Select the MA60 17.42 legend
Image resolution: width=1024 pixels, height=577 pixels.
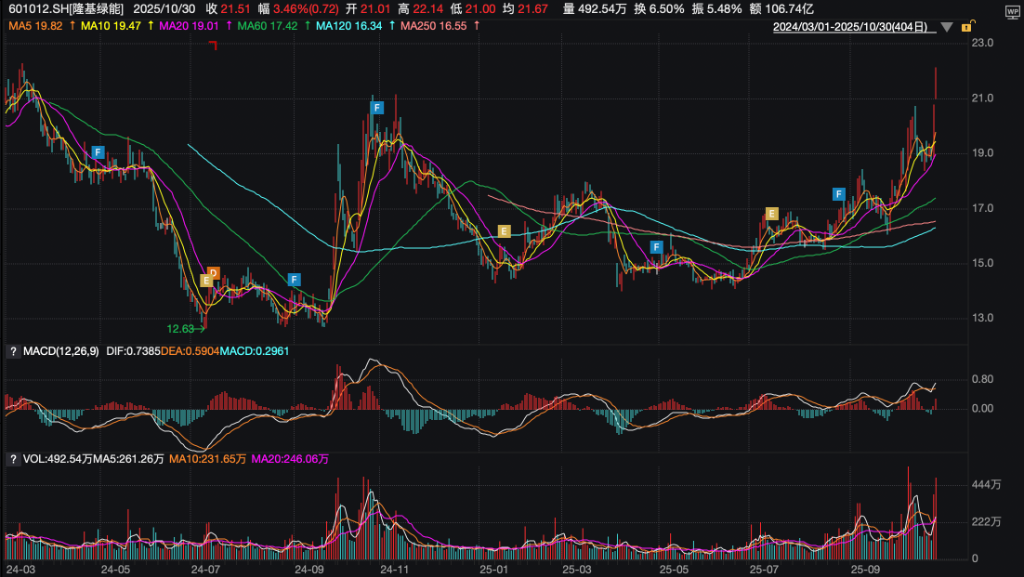coord(268,26)
